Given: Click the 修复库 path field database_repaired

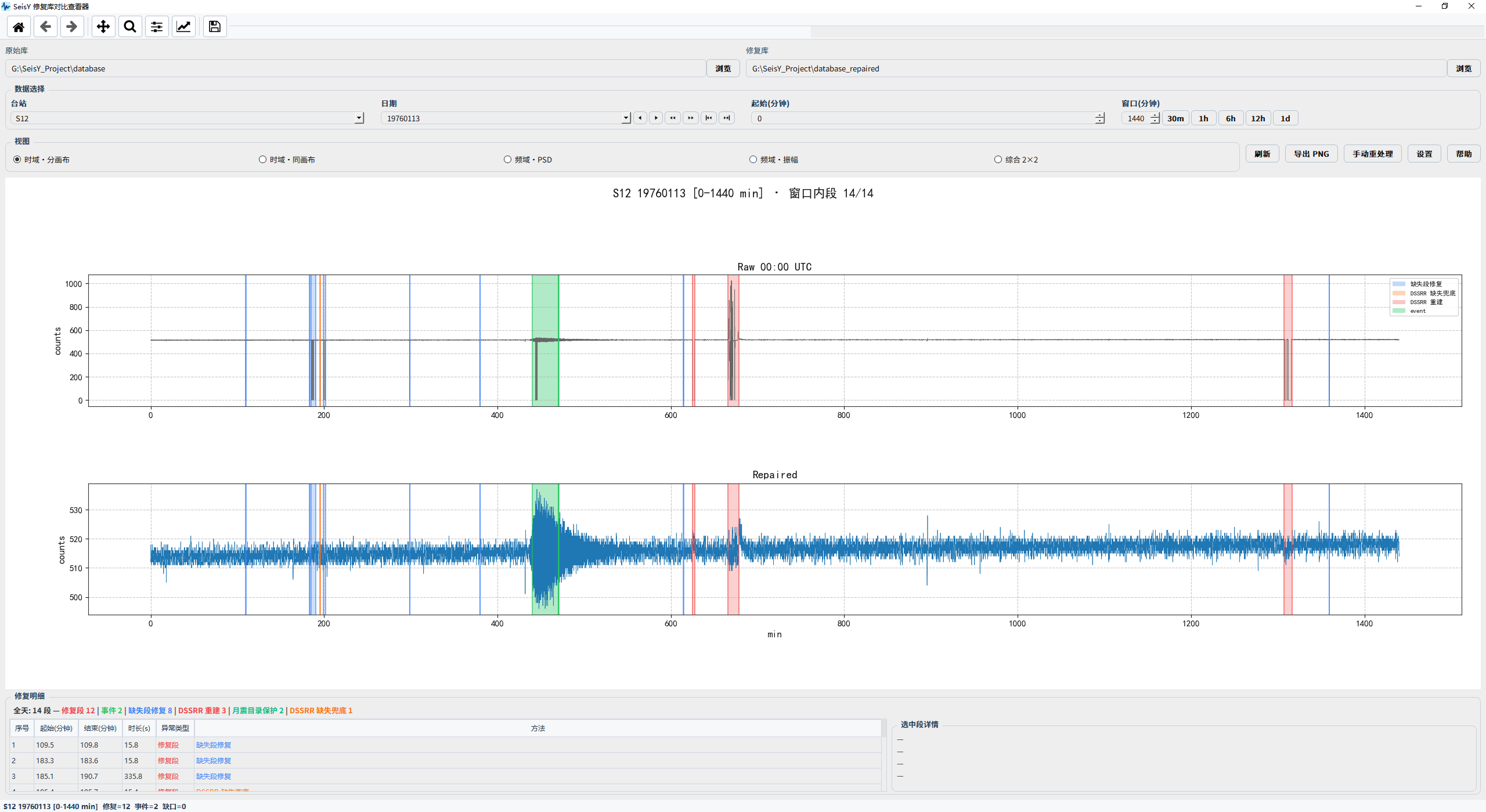Looking at the screenshot, I should (x=1095, y=68).
